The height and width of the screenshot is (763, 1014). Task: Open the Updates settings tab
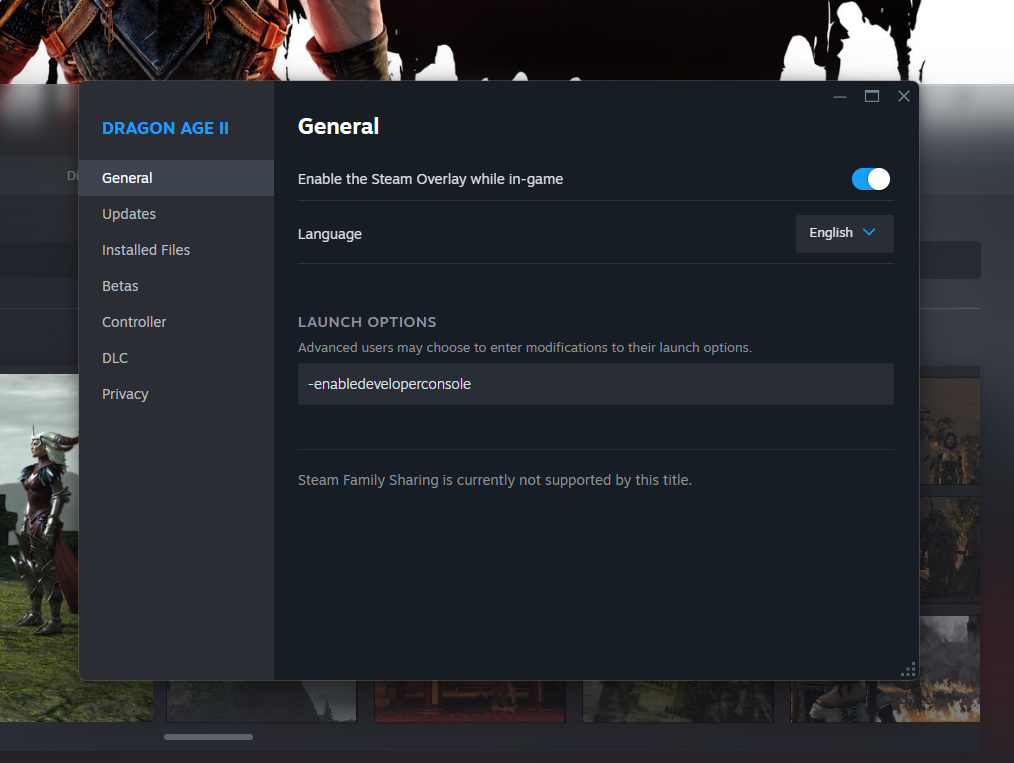pyautogui.click(x=177, y=214)
